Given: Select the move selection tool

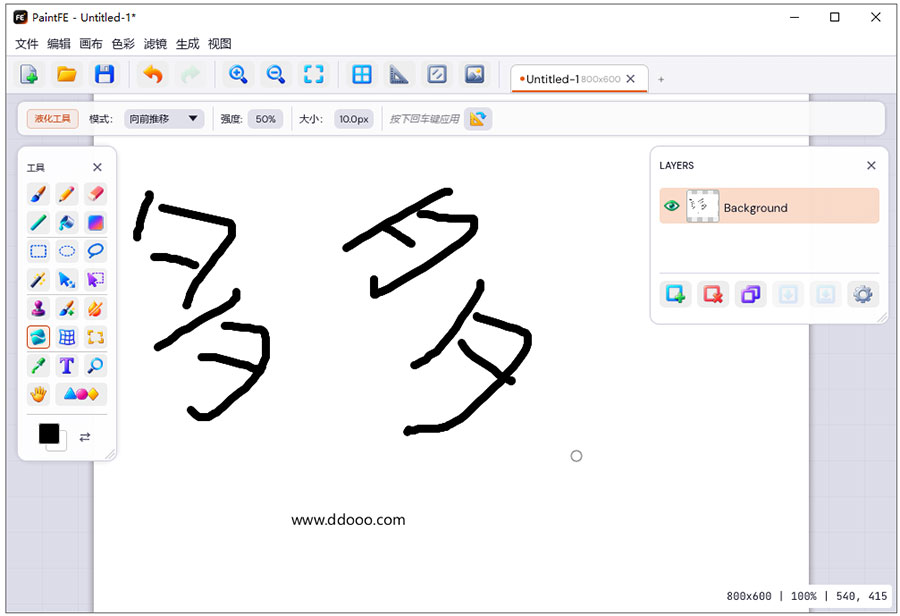Looking at the screenshot, I should pyautogui.click(x=95, y=280).
